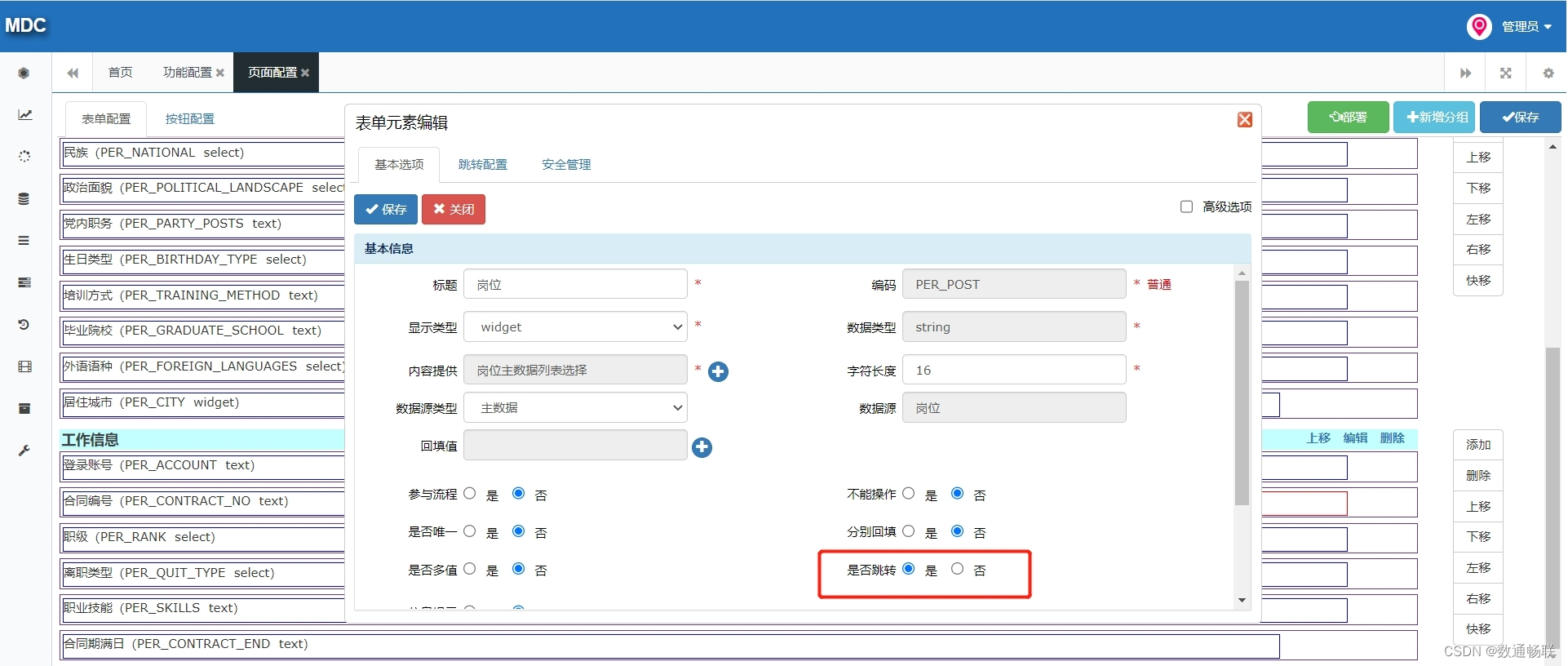Click the 数据类型 field showing string
Screen dimensions: 1568x666
click(x=1014, y=327)
